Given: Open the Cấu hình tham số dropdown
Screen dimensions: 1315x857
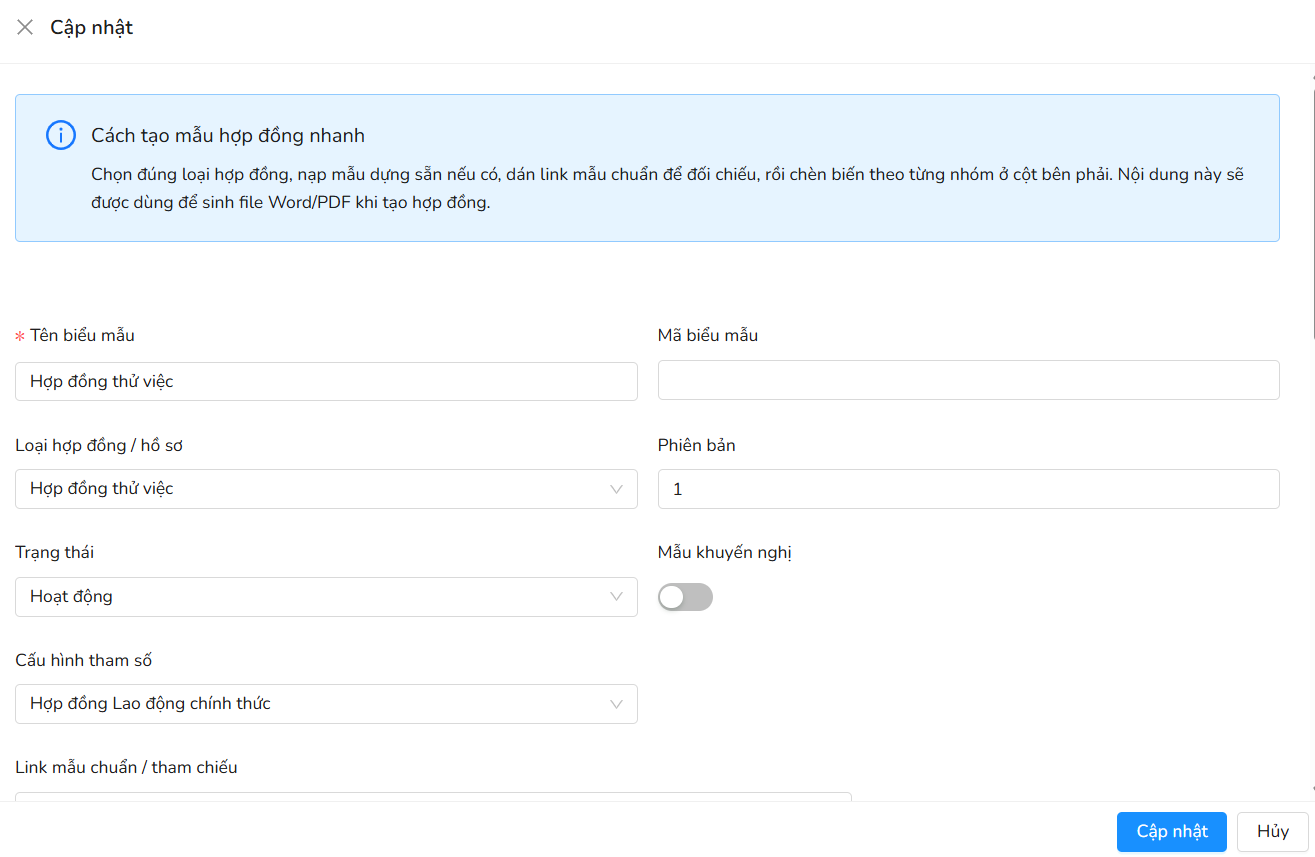Looking at the screenshot, I should click(326, 704).
